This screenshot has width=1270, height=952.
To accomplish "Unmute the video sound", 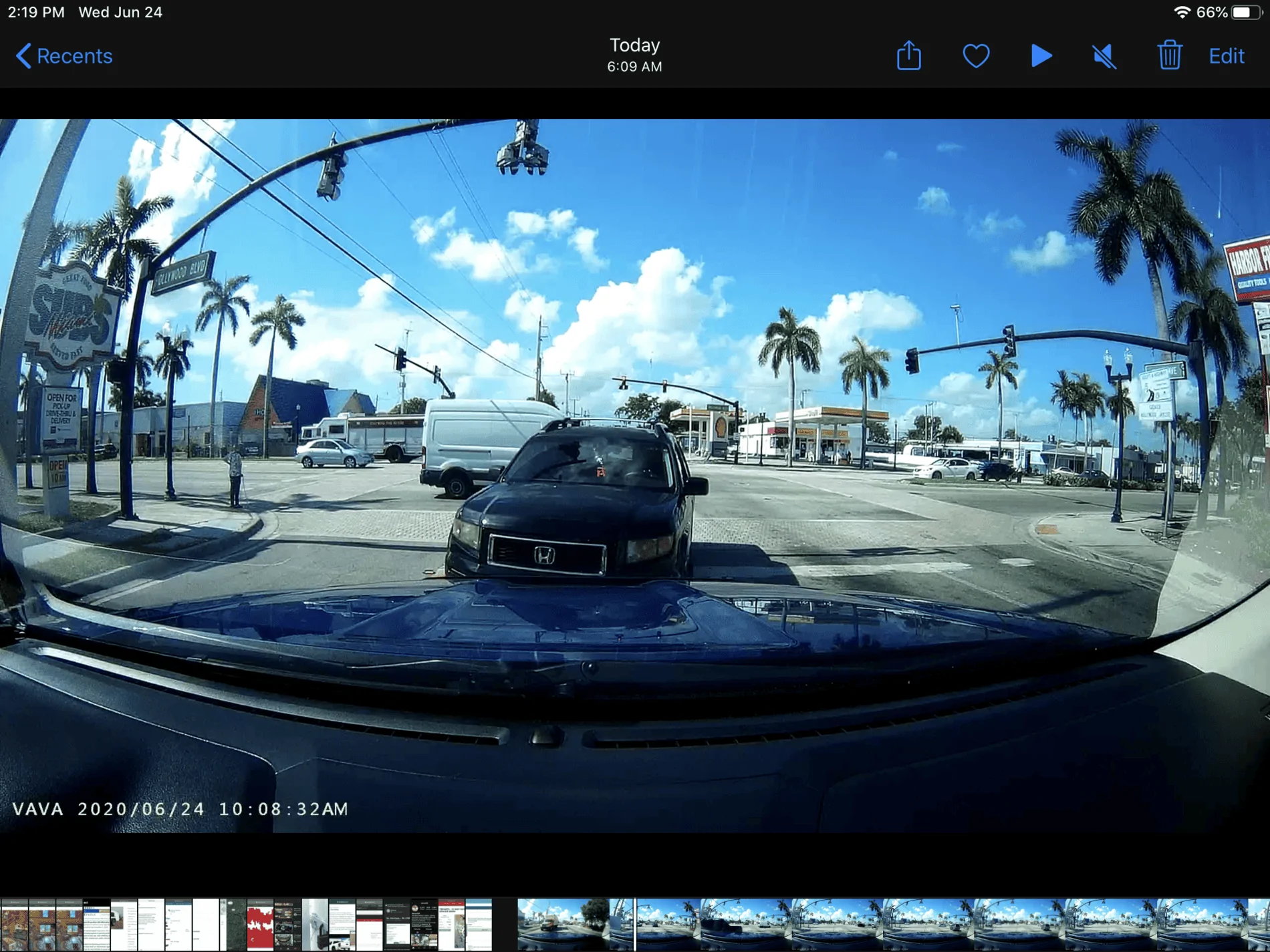I will click(1104, 56).
